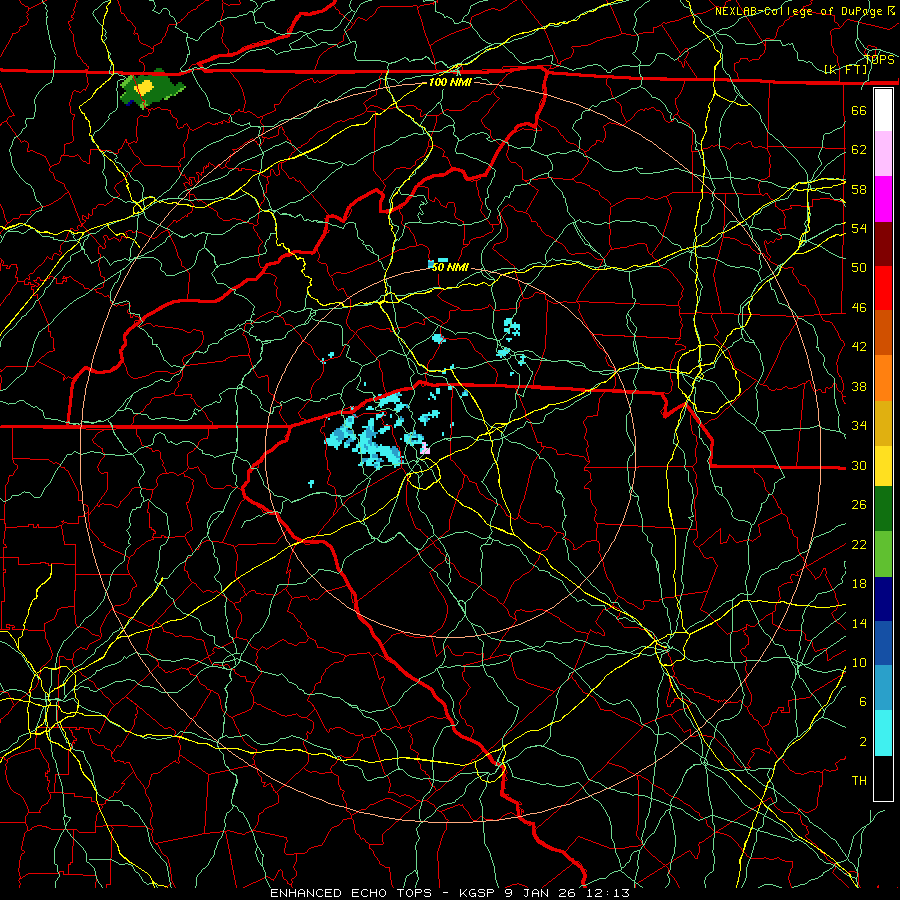Click the '42' legend value
This screenshot has width=900, height=900.
click(x=859, y=347)
